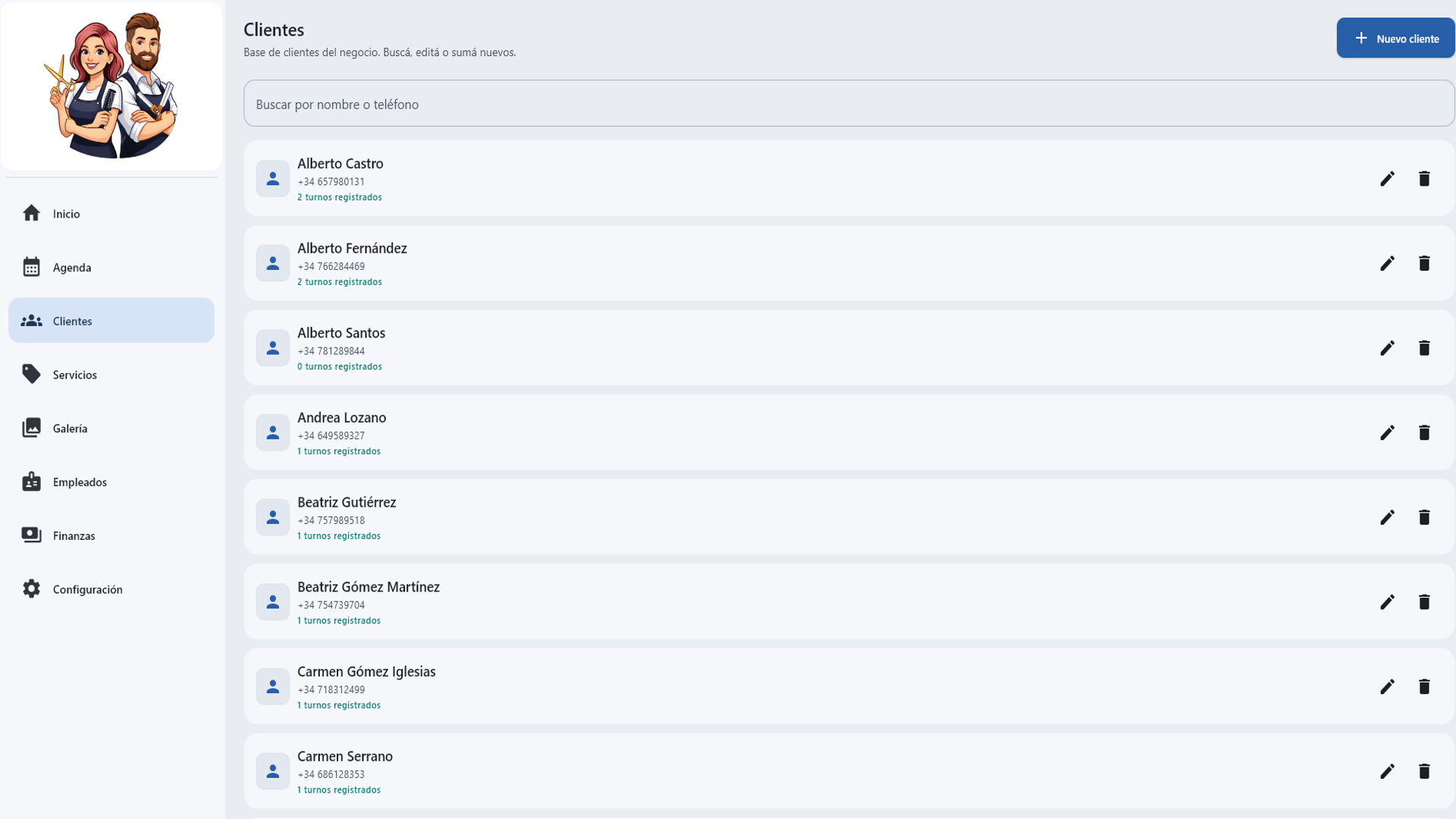Open the Inicio section
The height and width of the screenshot is (819, 1456).
66,214
